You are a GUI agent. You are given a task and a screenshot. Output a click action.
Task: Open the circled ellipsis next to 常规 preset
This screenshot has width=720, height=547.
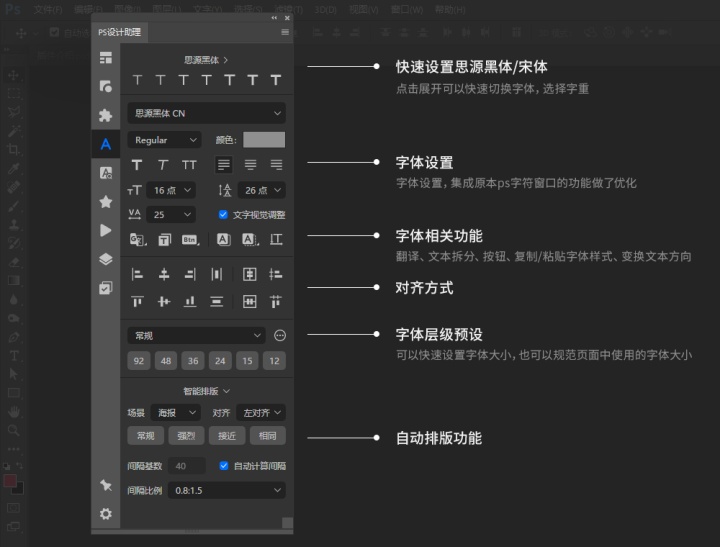click(x=280, y=335)
